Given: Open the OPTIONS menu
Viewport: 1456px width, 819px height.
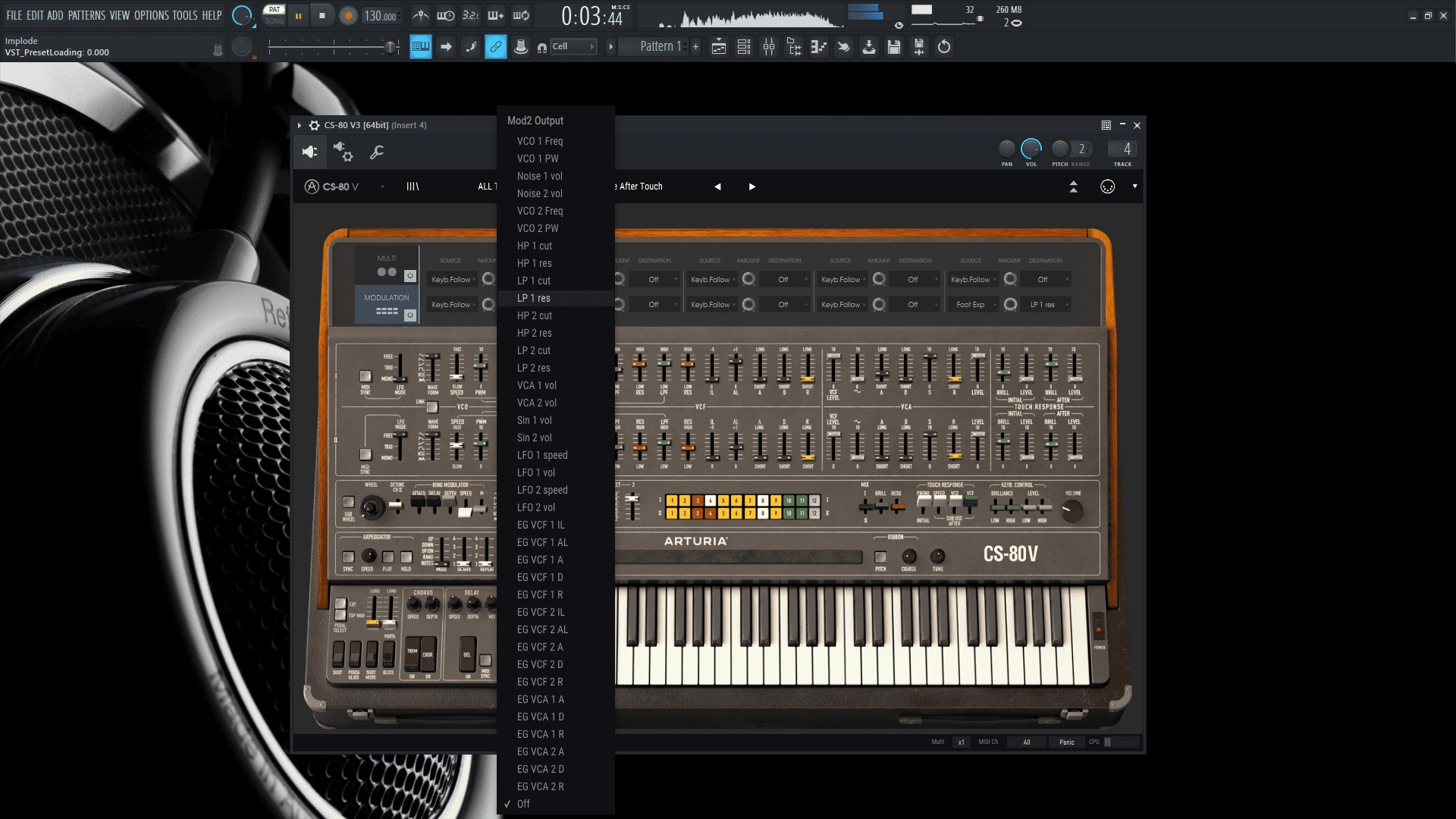Looking at the screenshot, I should tap(152, 15).
